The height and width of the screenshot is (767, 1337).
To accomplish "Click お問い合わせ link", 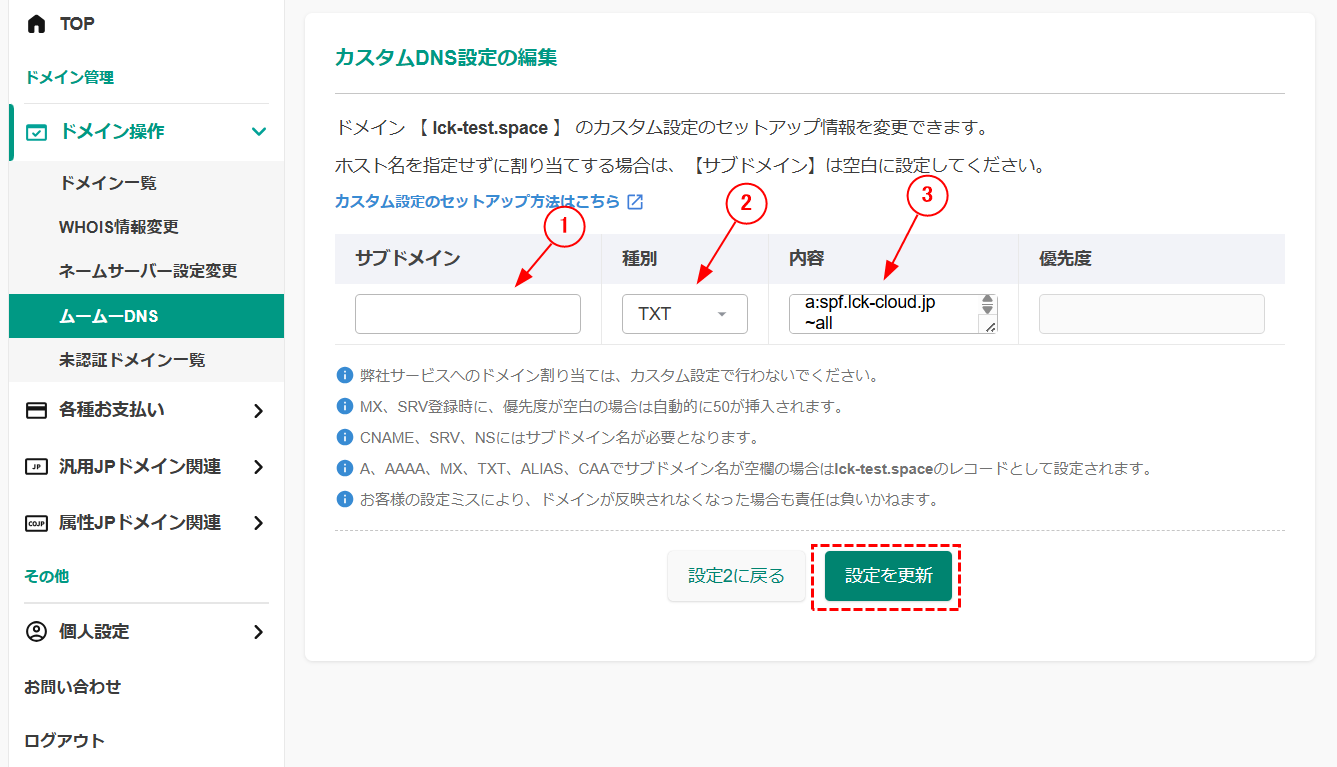I will pyautogui.click(x=73, y=687).
